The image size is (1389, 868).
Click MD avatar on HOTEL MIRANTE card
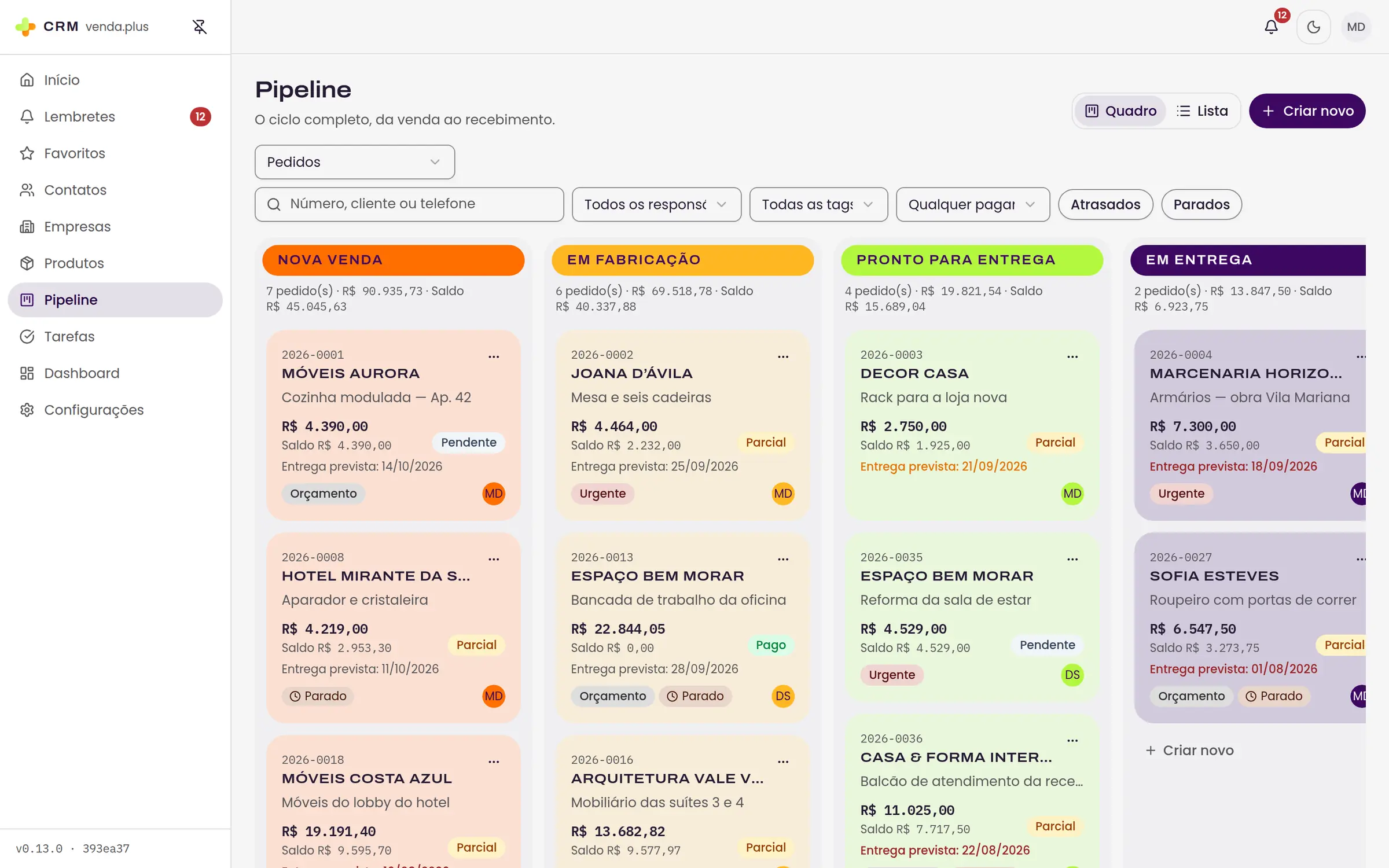(x=494, y=696)
